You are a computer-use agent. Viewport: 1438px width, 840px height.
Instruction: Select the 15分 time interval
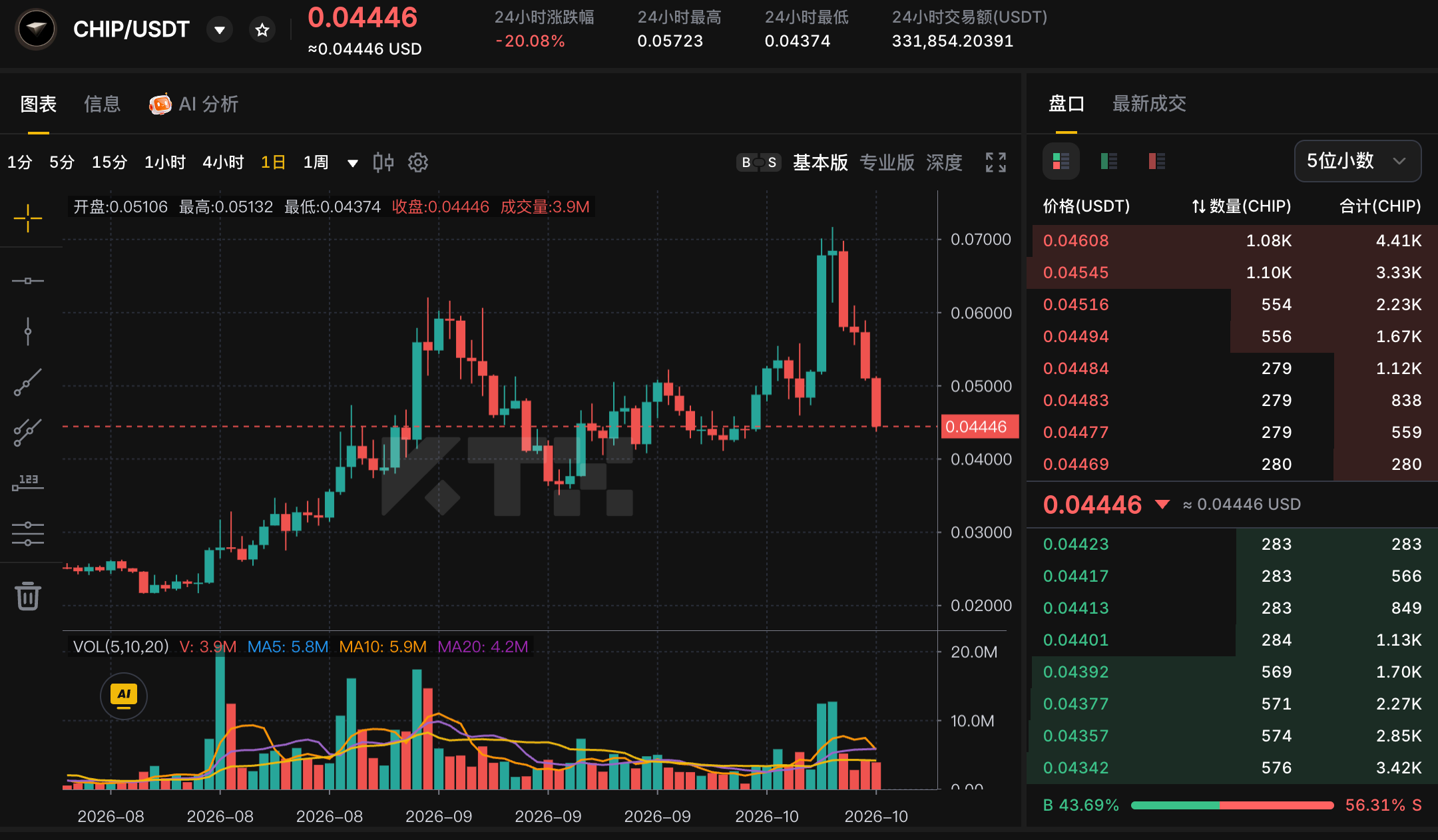pyautogui.click(x=109, y=162)
